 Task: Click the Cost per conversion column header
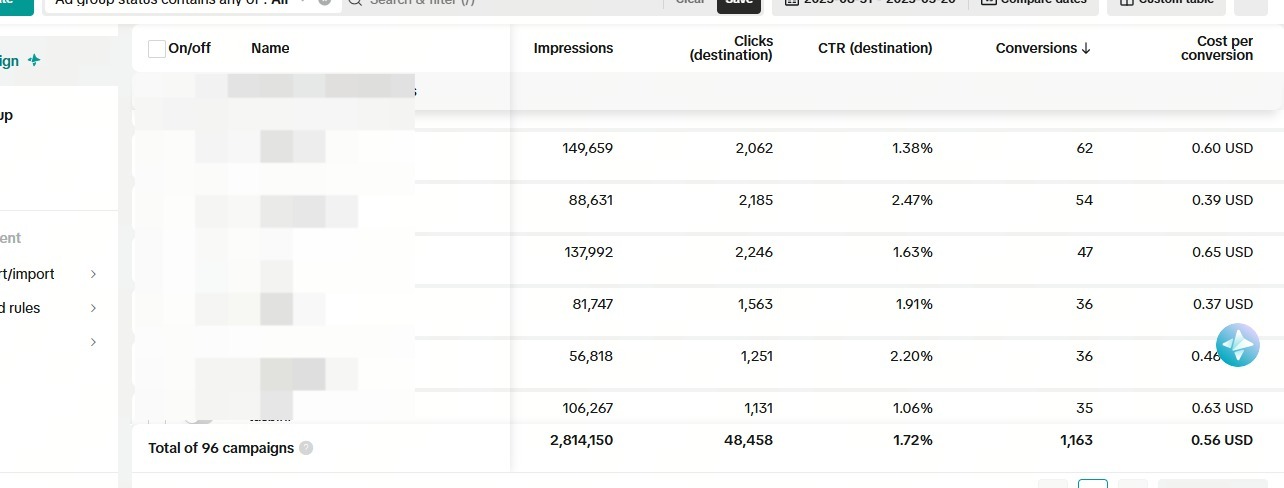[x=1216, y=48]
